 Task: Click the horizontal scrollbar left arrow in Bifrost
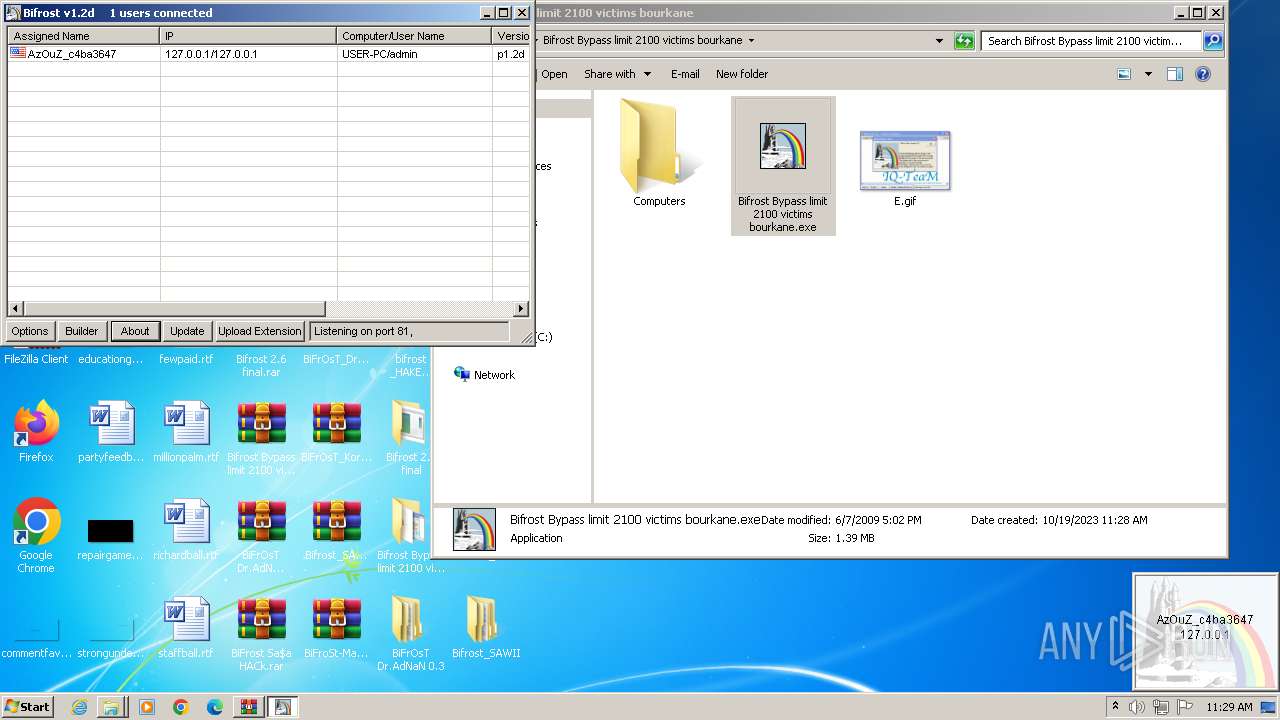[15, 309]
